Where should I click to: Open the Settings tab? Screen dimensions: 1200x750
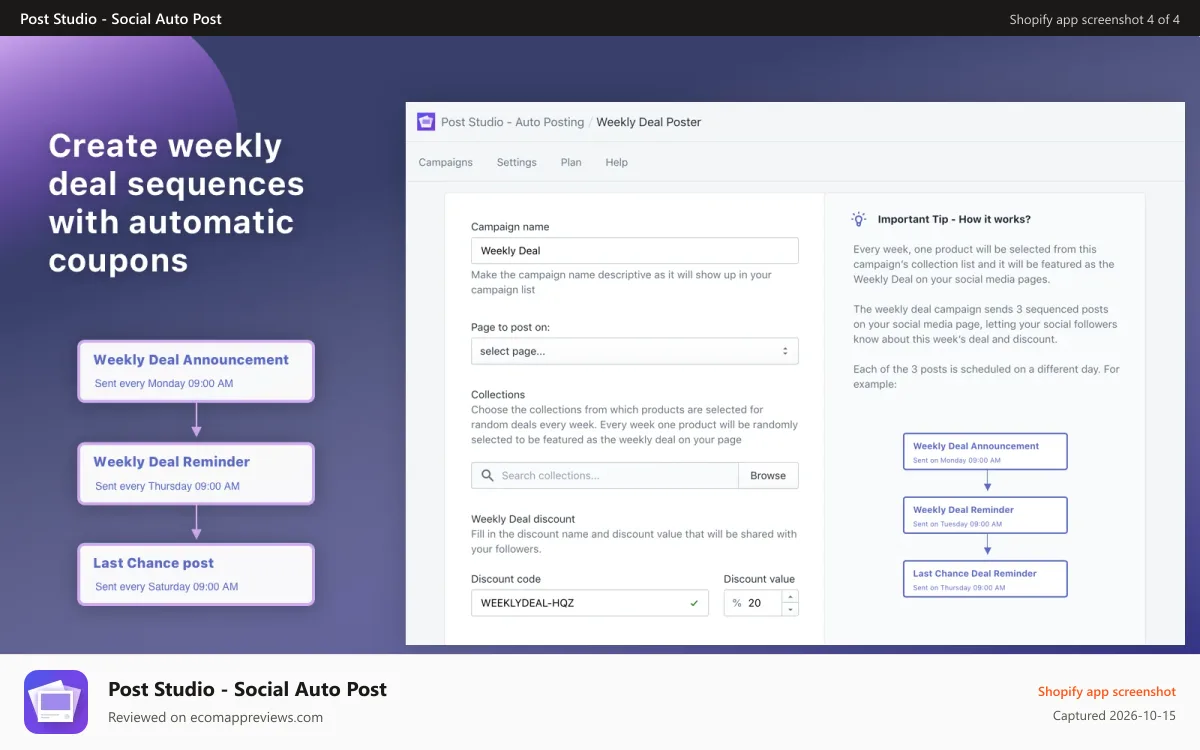click(517, 162)
